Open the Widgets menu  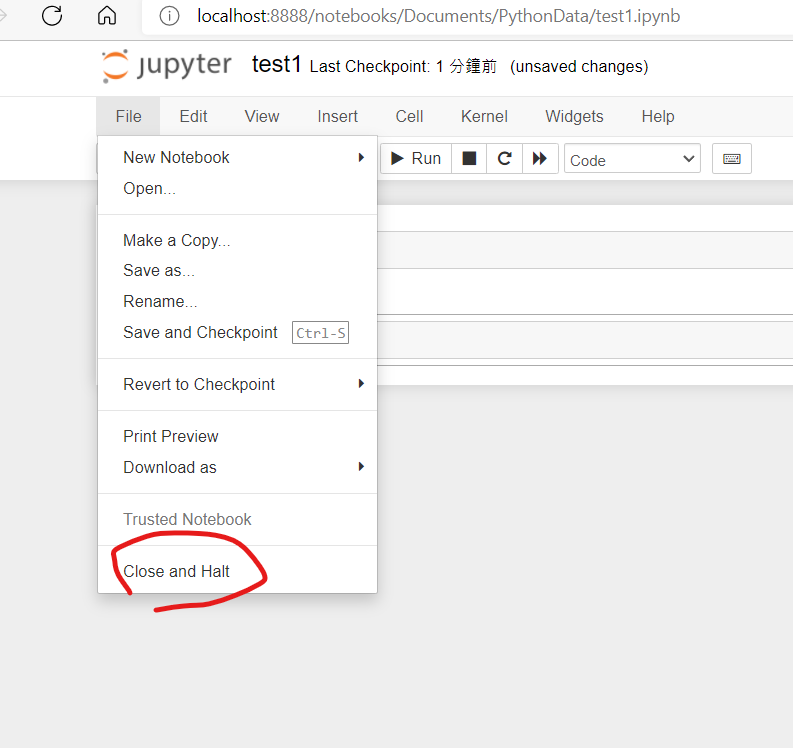pos(574,116)
